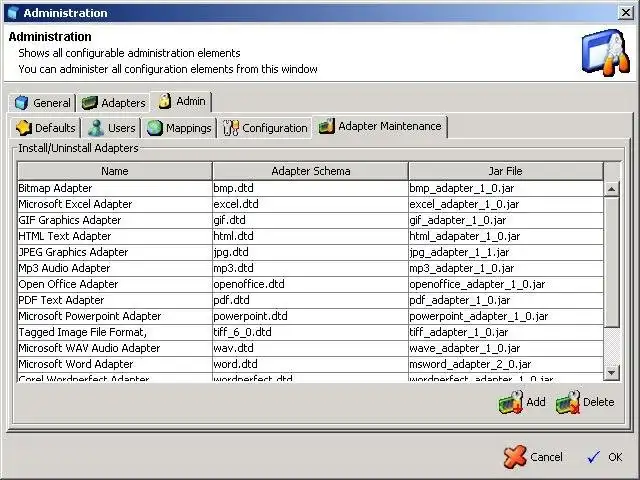Click the adapter list scrollbar thumb
This screenshot has height=480, width=640.
611,262
